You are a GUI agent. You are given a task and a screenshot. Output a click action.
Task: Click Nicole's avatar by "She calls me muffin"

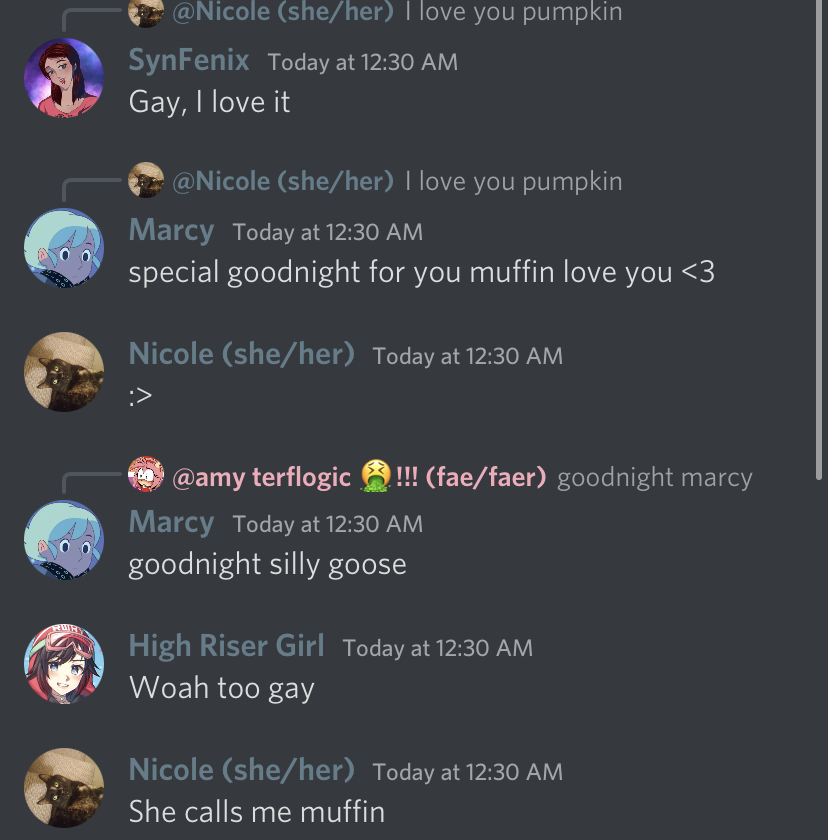point(64,788)
